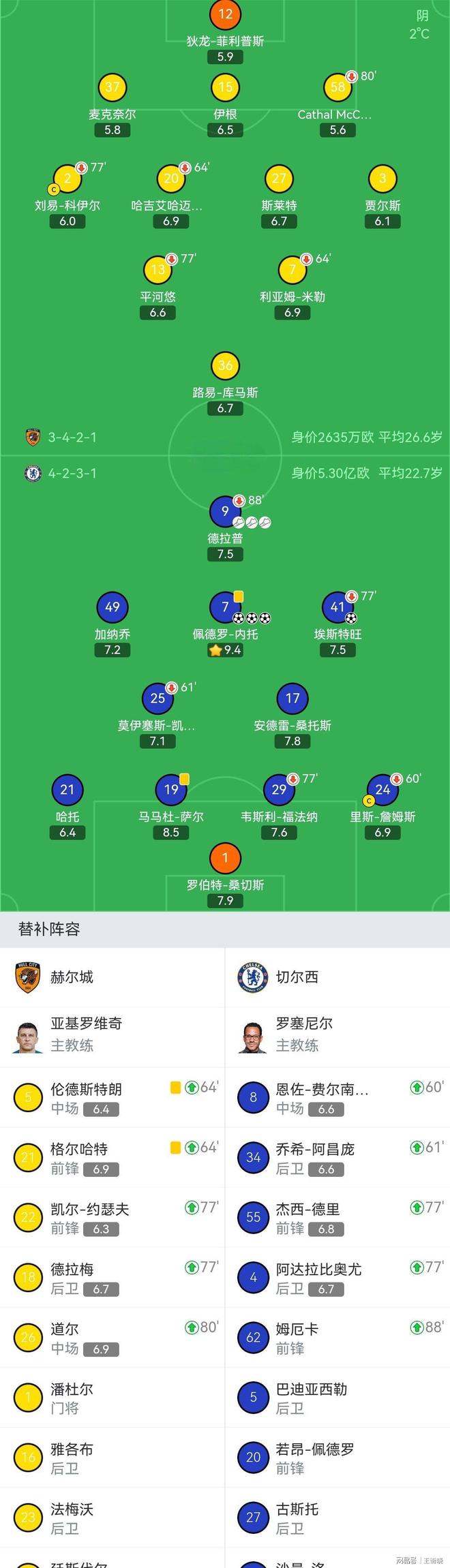This screenshot has width=450, height=1568.
Task: Click the star icon on 9.4 rating
Action: [x=215, y=650]
